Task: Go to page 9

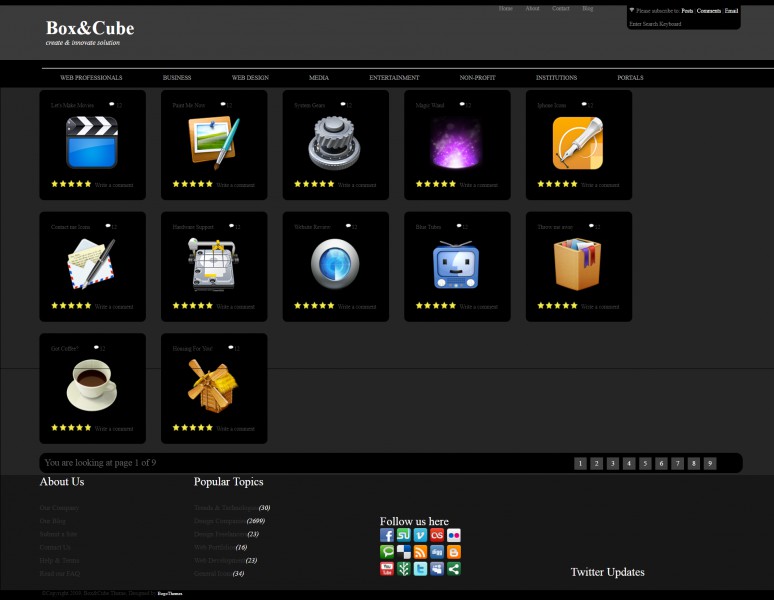Action: click(710, 463)
